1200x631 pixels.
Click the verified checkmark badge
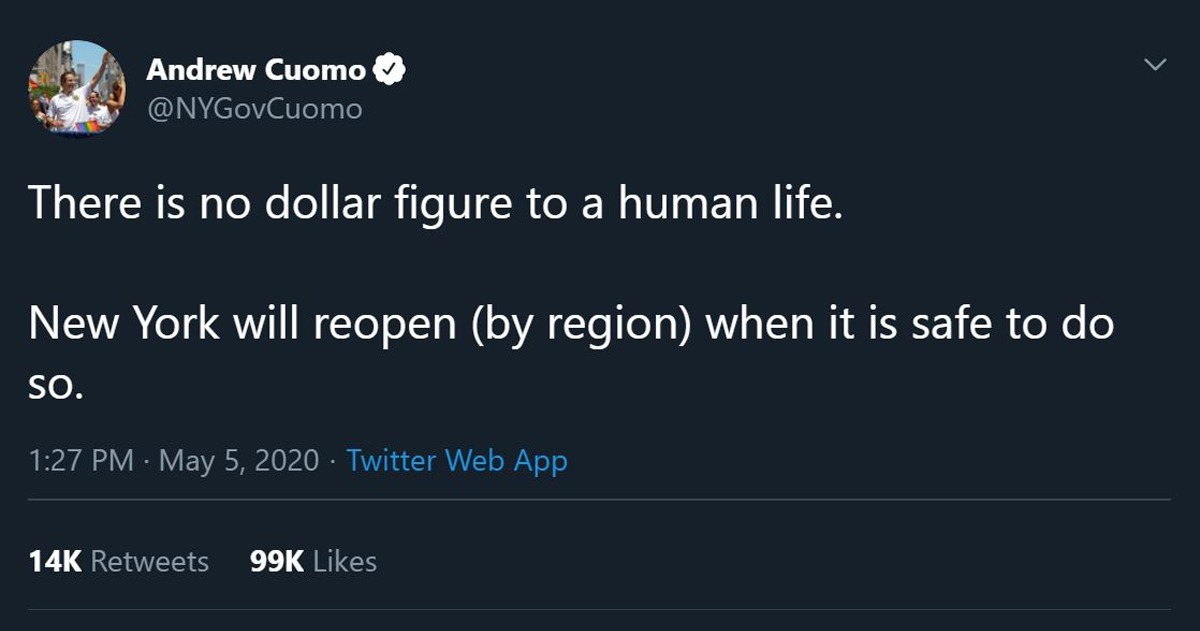pos(389,70)
